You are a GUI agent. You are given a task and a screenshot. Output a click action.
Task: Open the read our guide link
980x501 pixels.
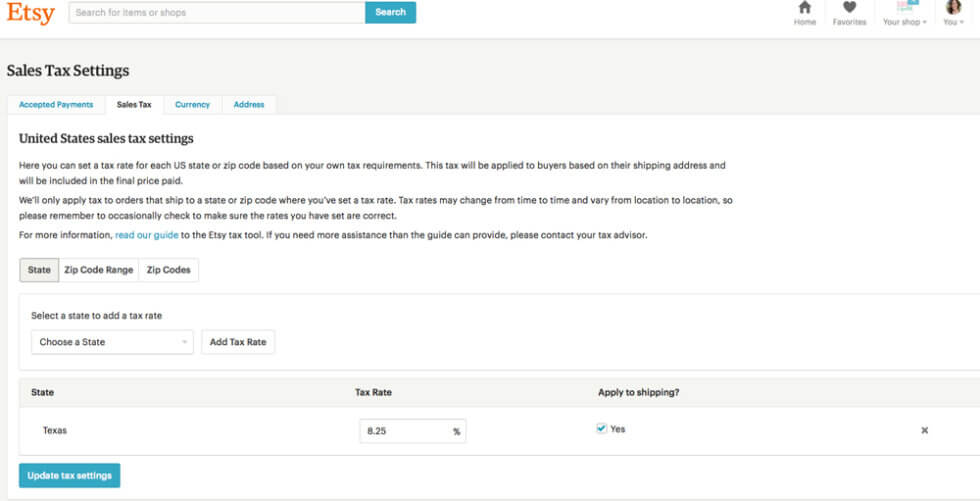tap(146, 235)
